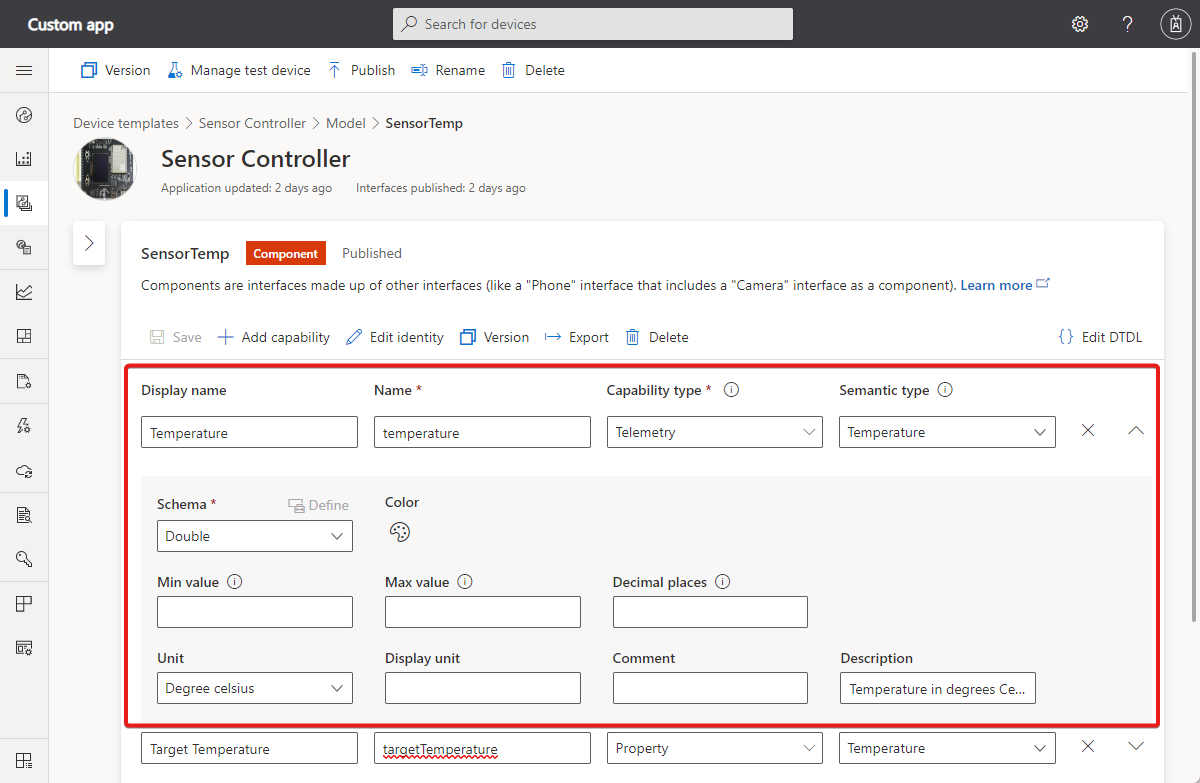This screenshot has width=1200, height=783.
Task: Follow the Learn more link
Action: coord(1005,285)
